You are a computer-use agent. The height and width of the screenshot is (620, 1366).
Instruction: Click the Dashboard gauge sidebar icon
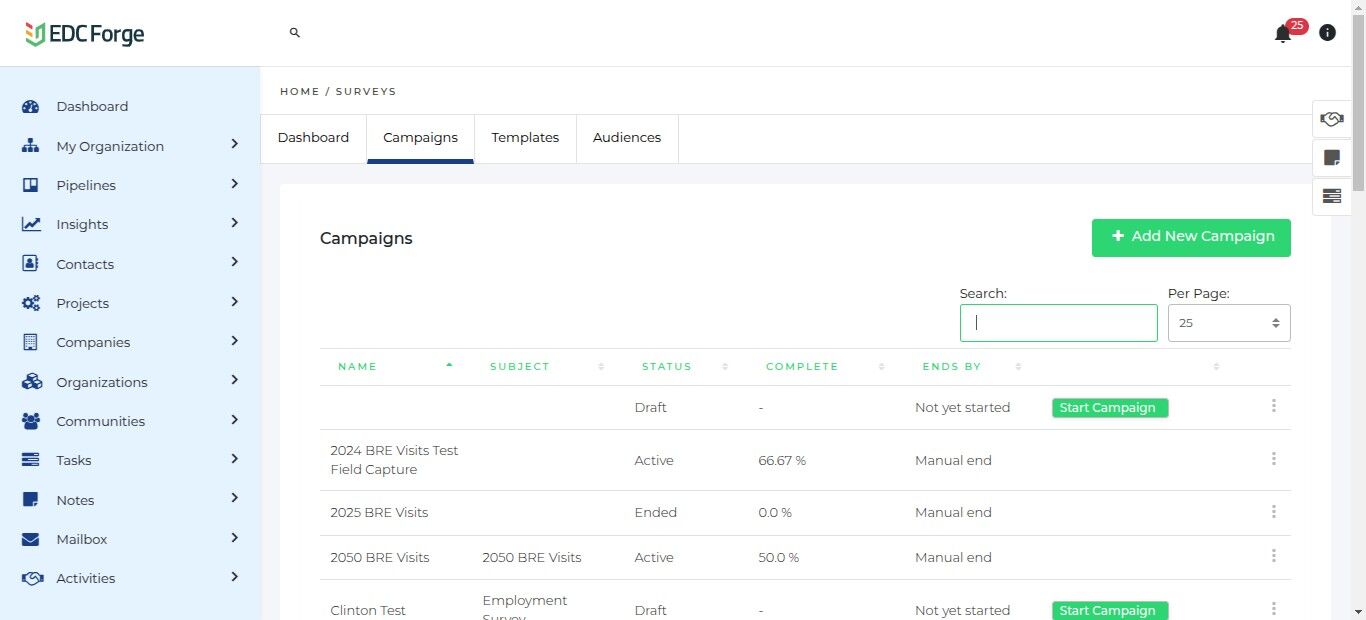click(x=31, y=107)
